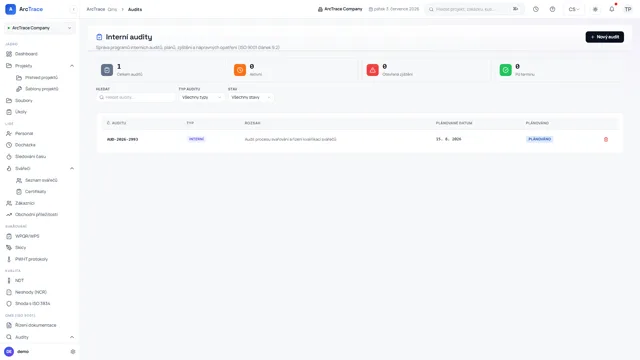Image resolution: width=640 pixels, height=360 pixels.
Task: Open Personál page
Action: [24, 133]
